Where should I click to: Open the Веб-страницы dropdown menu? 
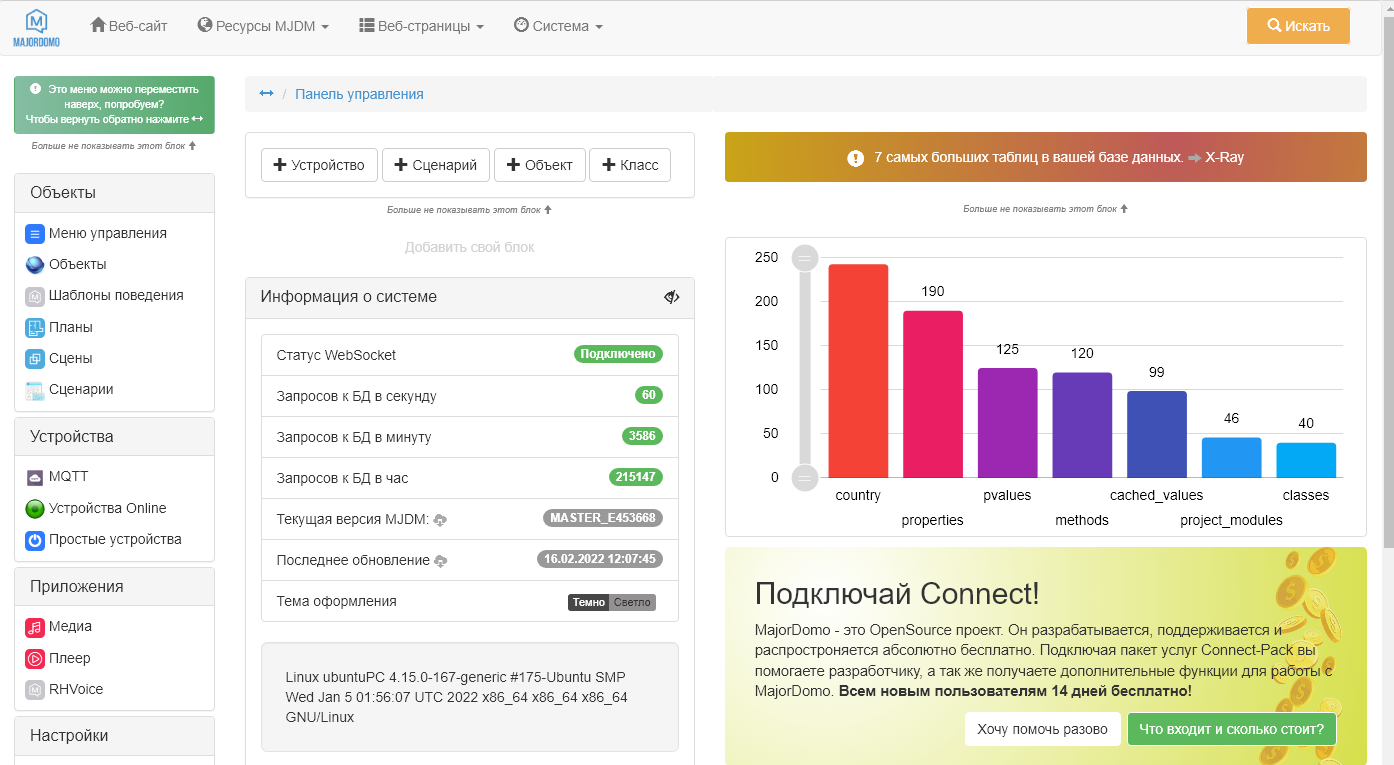(421, 26)
